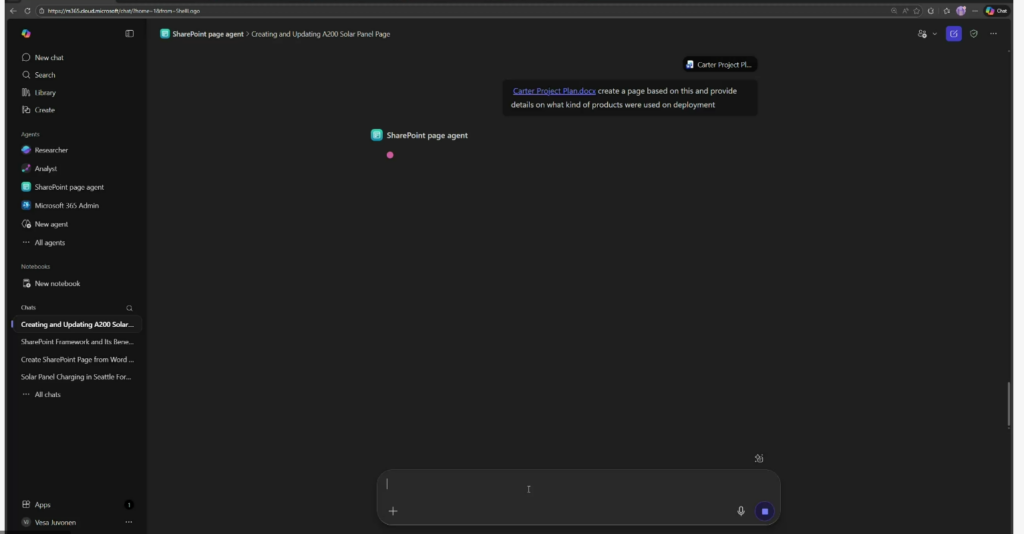Click the purple new chat compose button
1024x534 pixels.
pos(953,34)
